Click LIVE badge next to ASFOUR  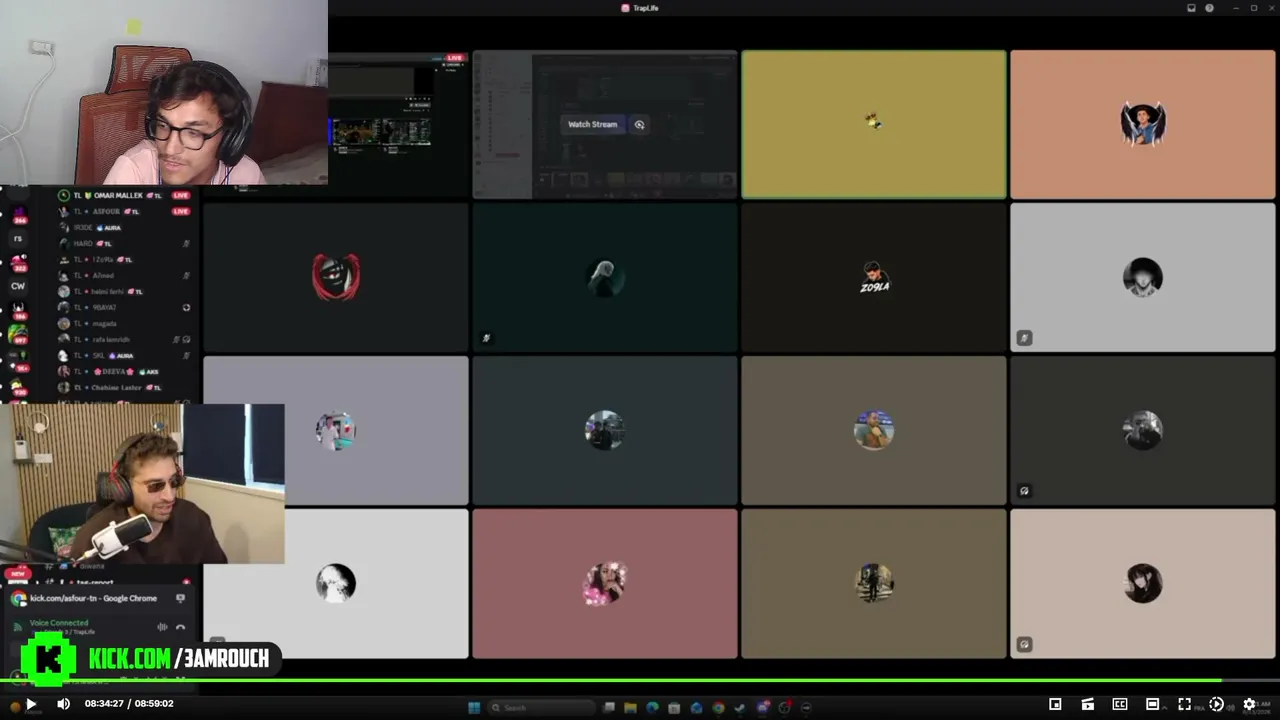click(x=181, y=211)
